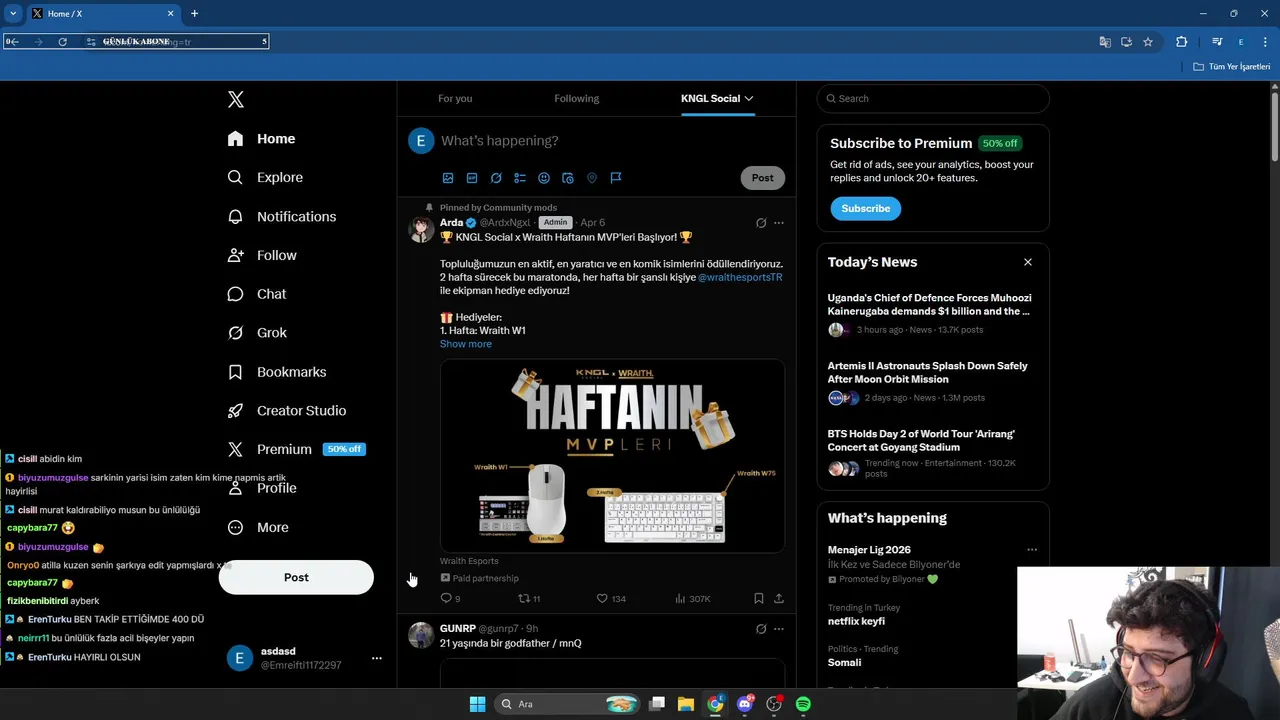The image size is (1280, 720).
Task: Open the Windows Start menu
Action: click(x=477, y=704)
